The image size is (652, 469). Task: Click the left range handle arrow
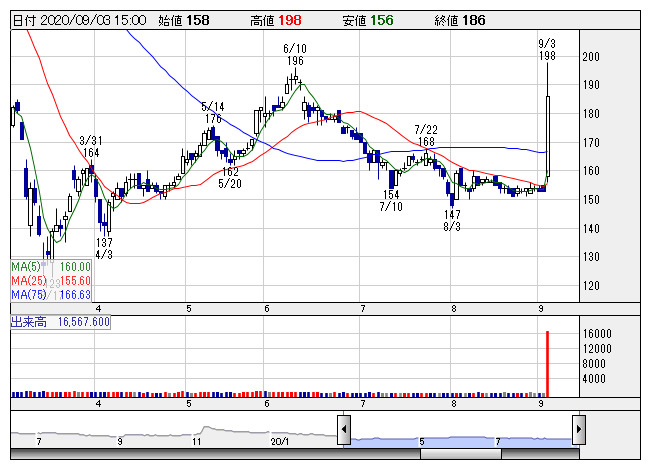point(343,430)
